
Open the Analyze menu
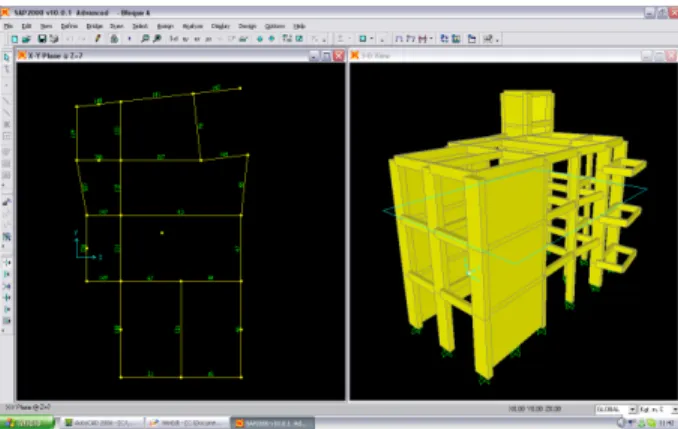coord(192,26)
